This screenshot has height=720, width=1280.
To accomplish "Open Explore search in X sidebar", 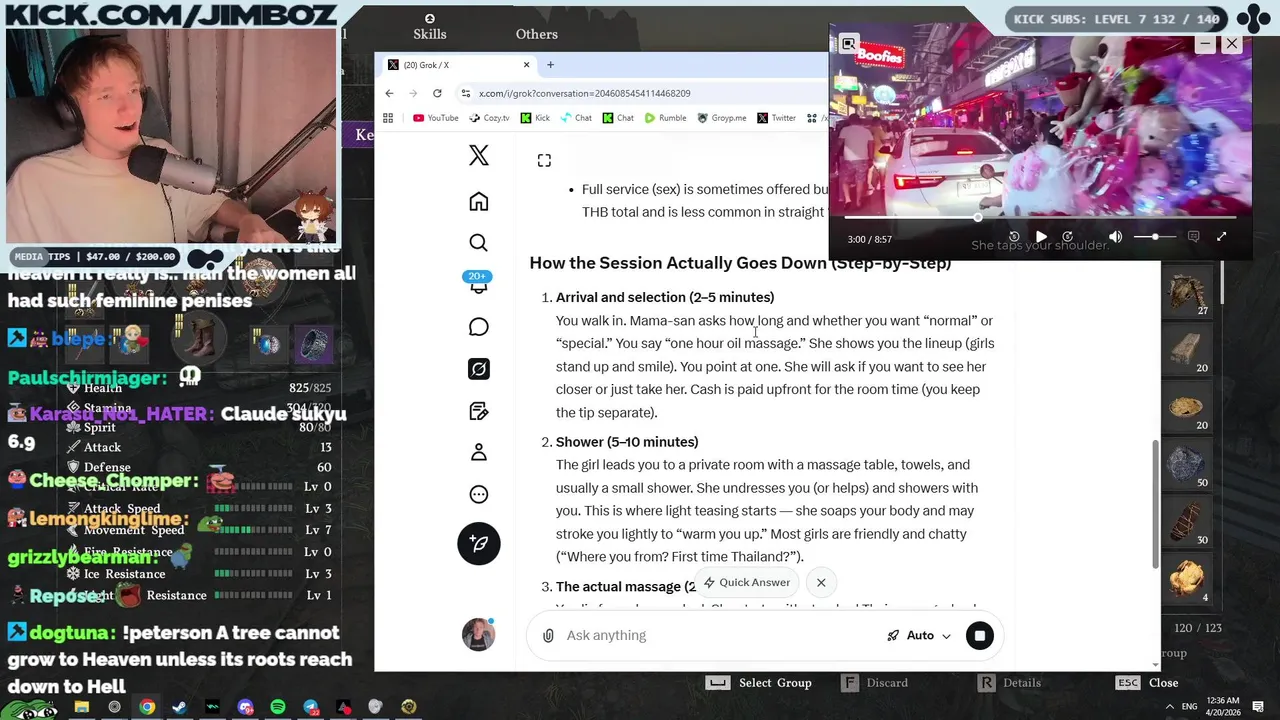I will coord(478,243).
